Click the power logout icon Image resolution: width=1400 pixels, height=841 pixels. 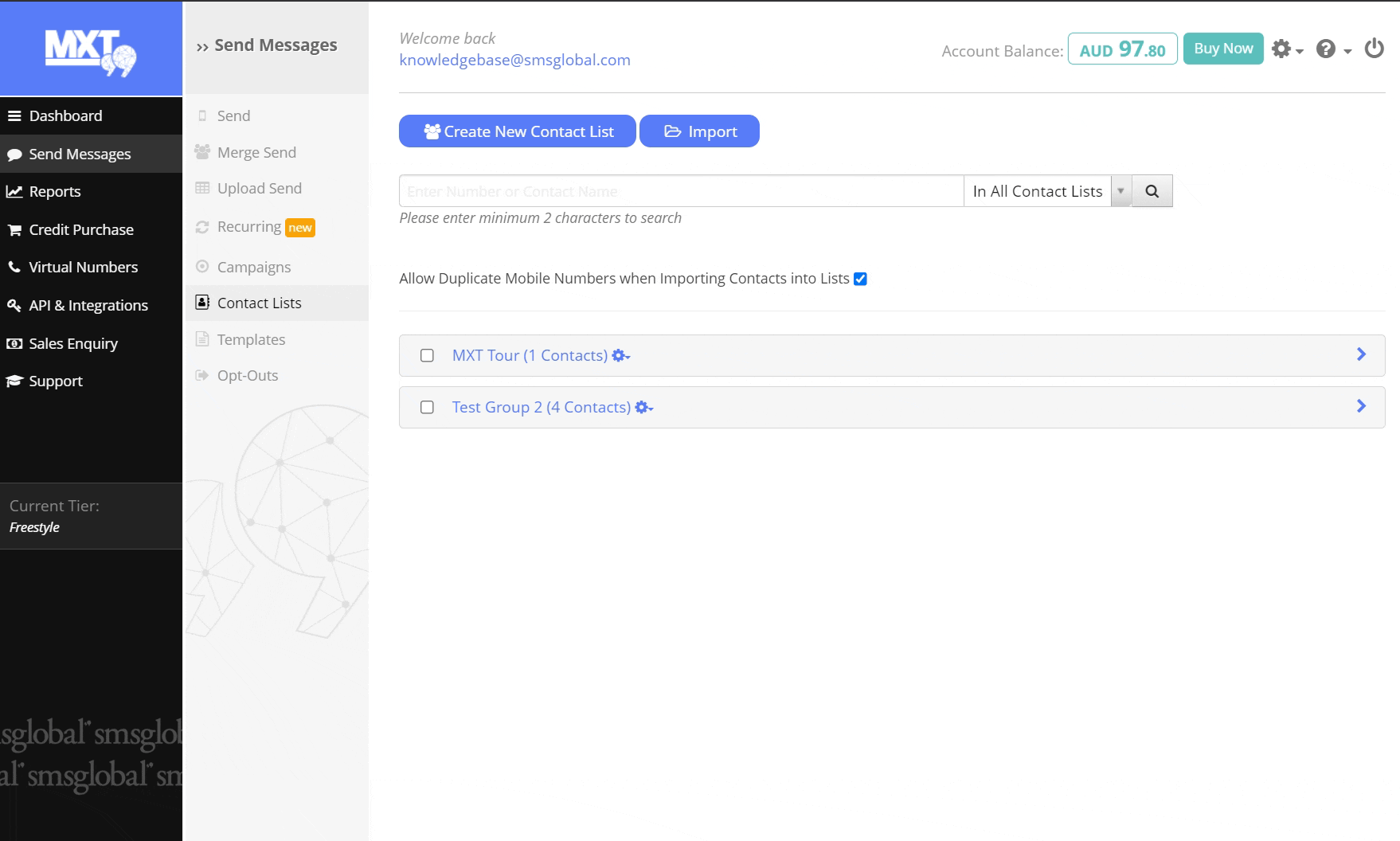point(1374,49)
